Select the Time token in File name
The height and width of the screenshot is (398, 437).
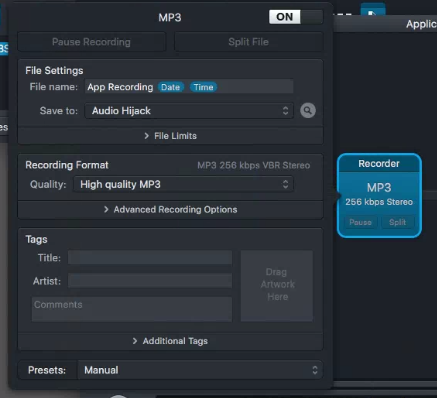pos(203,87)
